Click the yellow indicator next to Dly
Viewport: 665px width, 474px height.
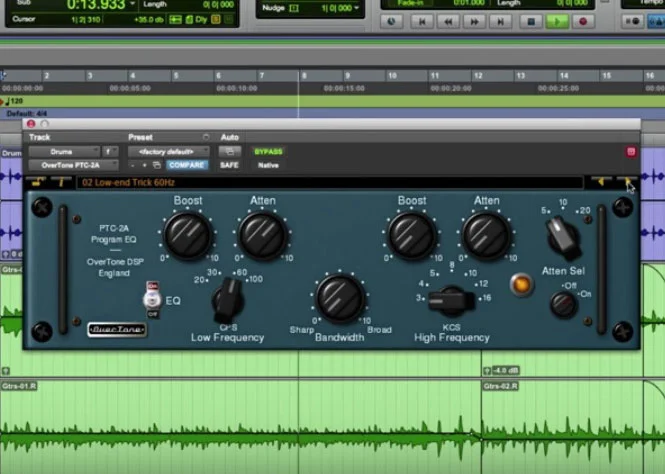216,20
